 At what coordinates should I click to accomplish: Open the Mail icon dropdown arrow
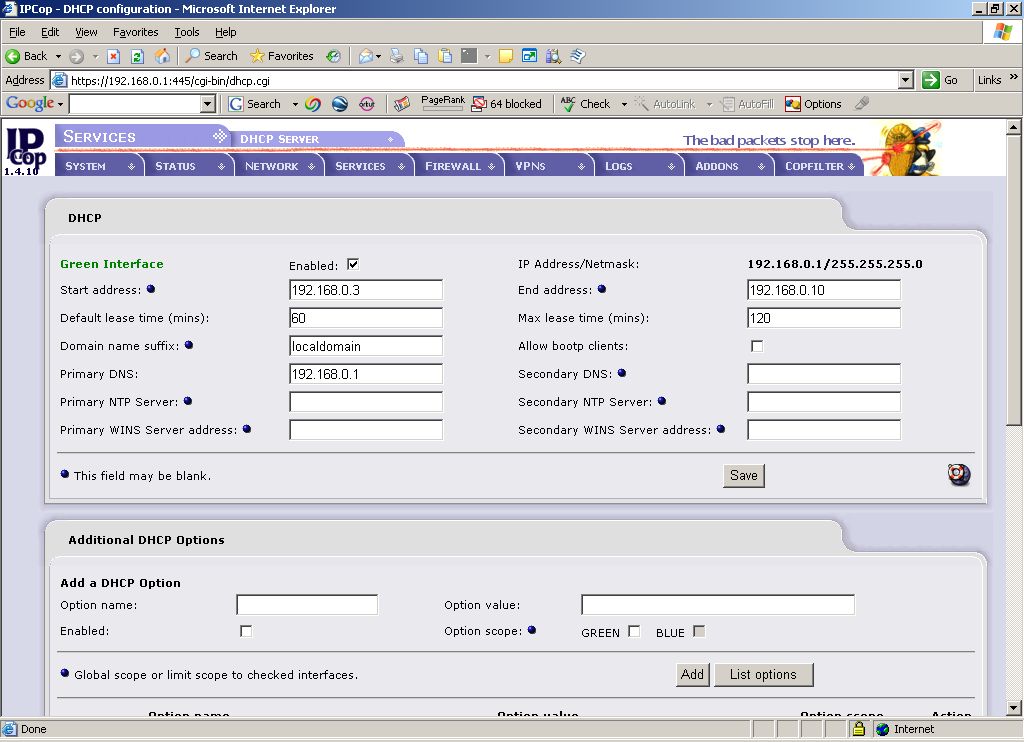378,57
